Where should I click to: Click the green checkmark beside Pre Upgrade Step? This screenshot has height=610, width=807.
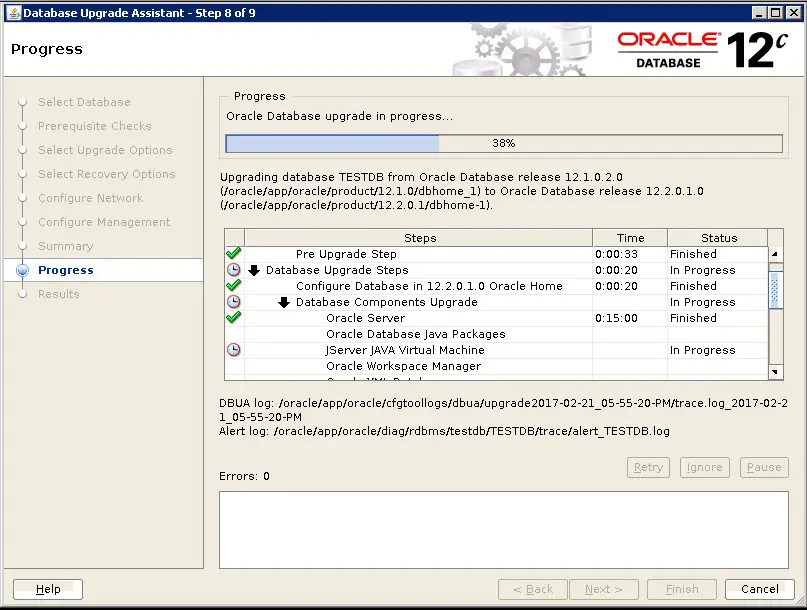coord(234,253)
